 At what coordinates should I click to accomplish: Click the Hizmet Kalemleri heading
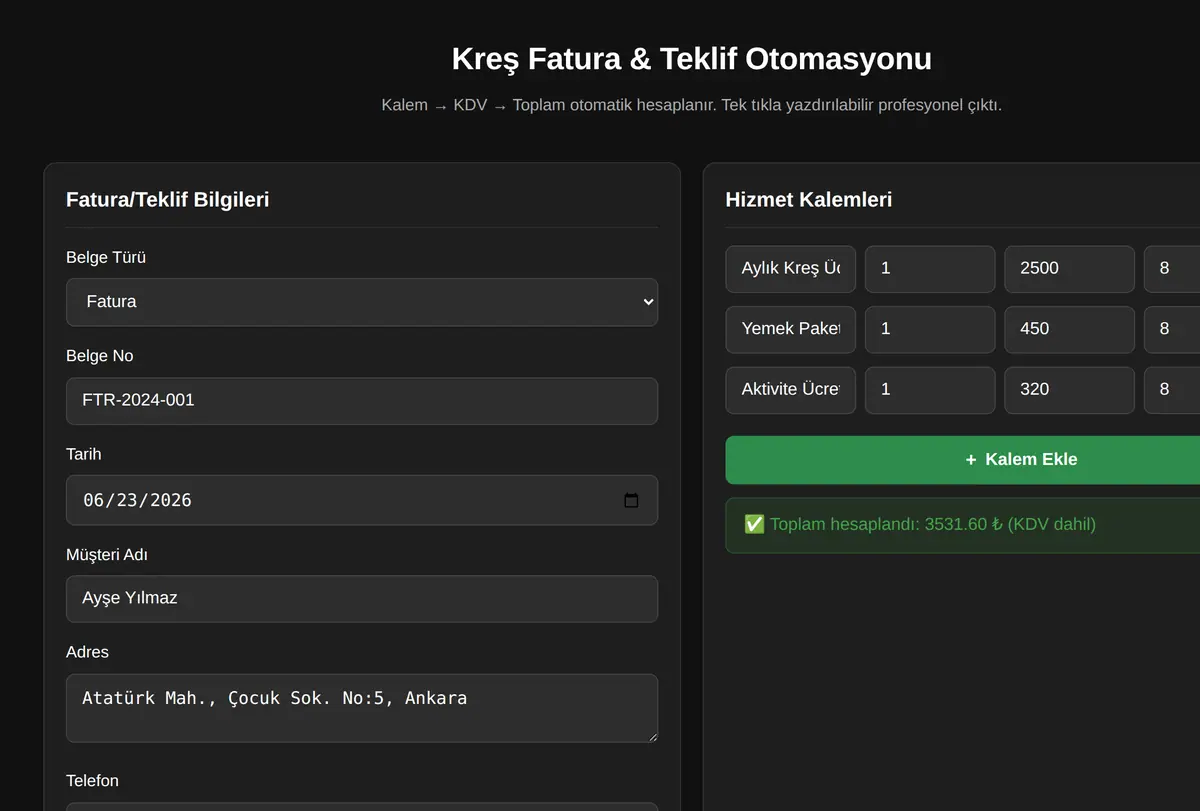tap(808, 199)
